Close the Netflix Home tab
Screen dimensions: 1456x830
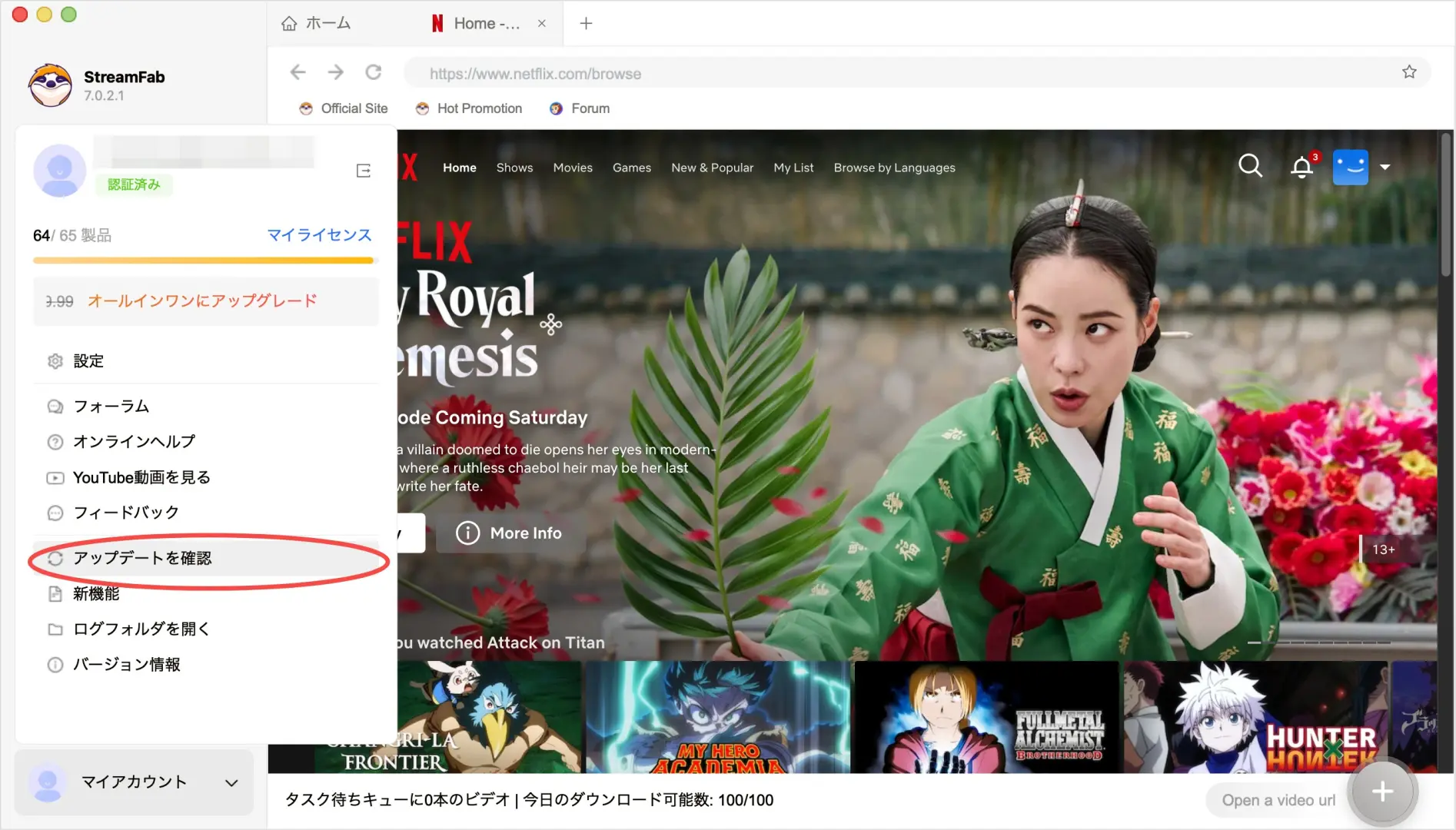542,23
